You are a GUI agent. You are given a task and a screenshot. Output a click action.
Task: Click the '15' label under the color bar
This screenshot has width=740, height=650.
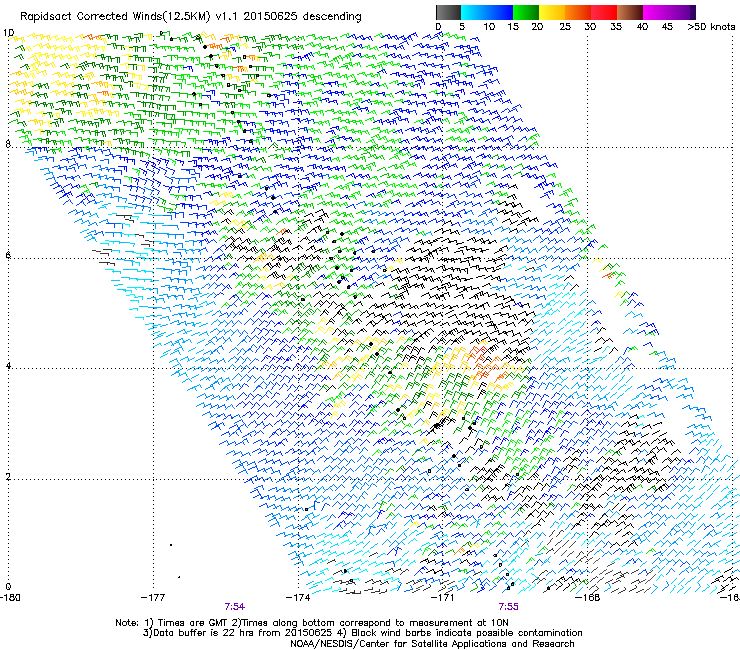[x=513, y=27]
